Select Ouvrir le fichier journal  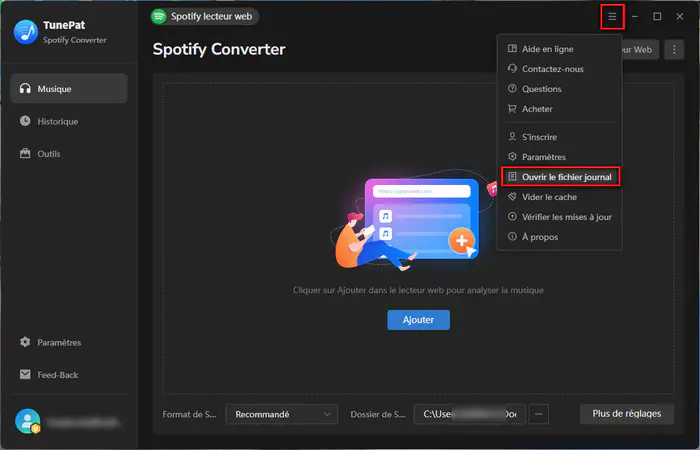[560, 177]
